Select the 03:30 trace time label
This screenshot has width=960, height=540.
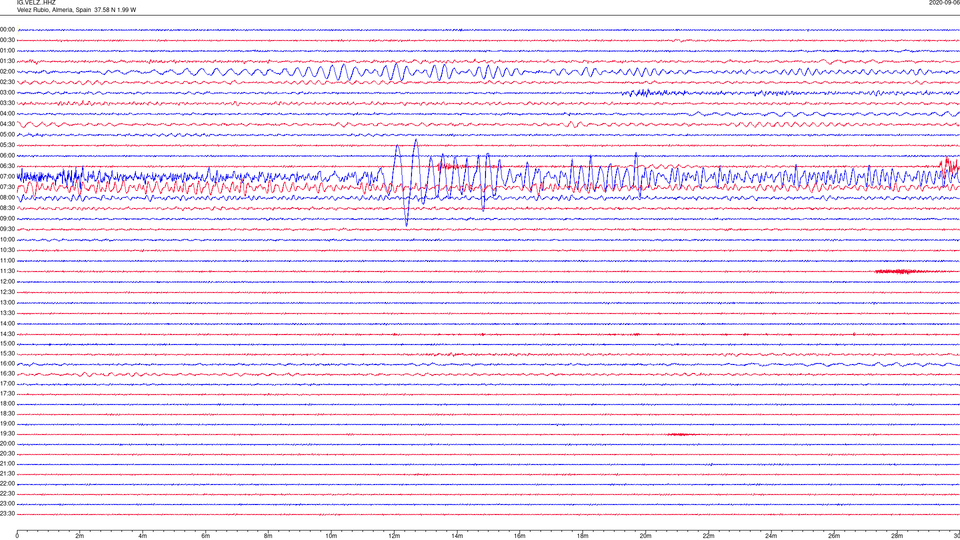click(8, 103)
